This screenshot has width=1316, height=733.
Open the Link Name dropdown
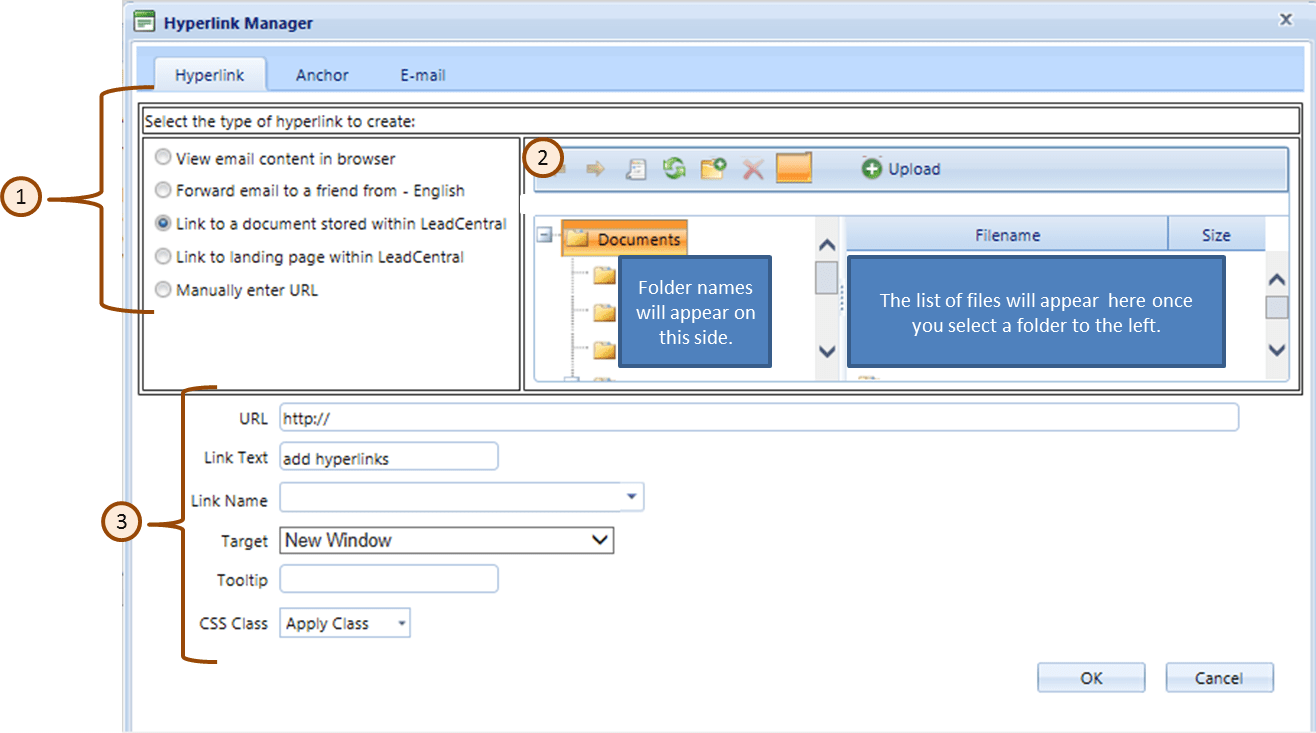pyautogui.click(x=631, y=497)
